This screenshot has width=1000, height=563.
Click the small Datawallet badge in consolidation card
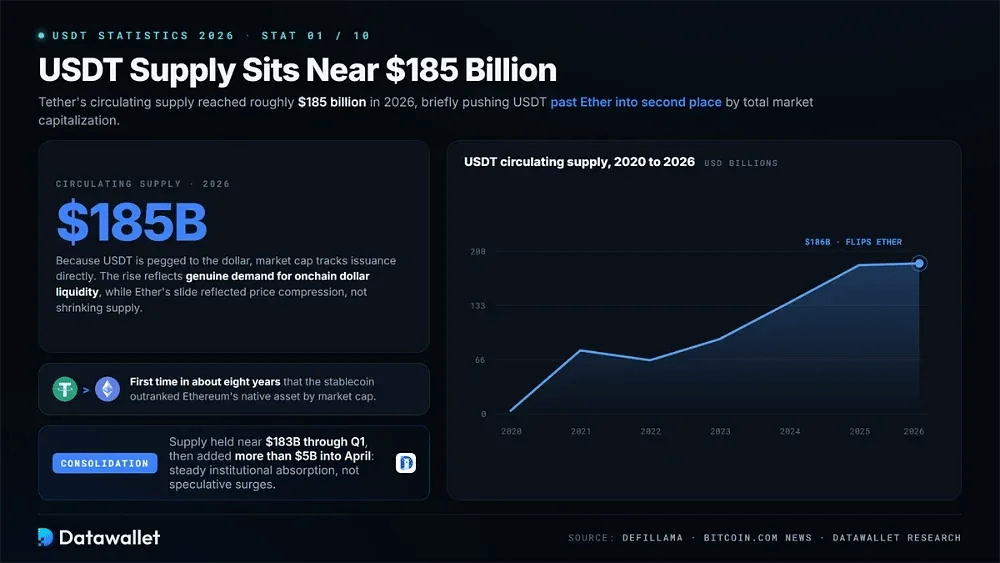pyautogui.click(x=406, y=463)
